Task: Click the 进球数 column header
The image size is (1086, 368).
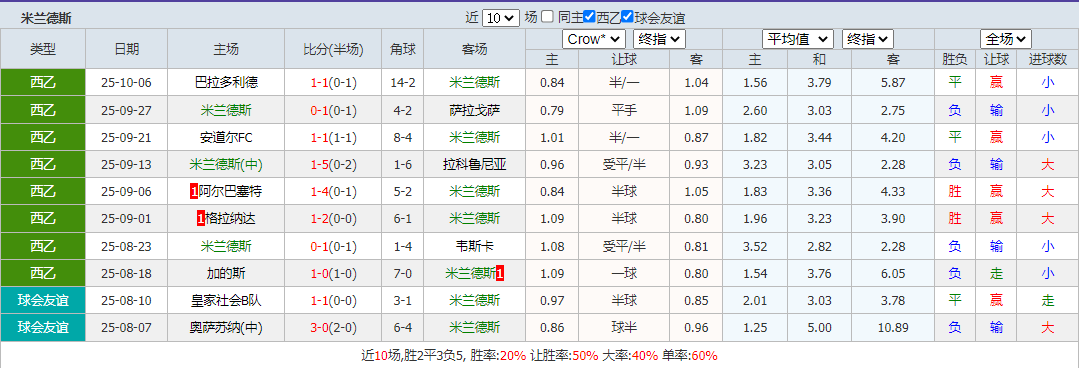Action: pyautogui.click(x=1048, y=60)
